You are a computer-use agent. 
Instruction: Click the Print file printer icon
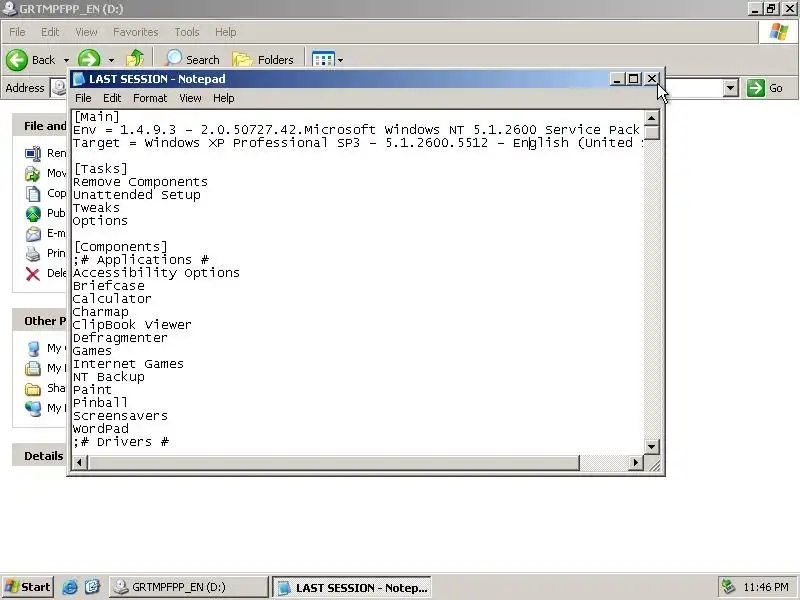point(33,253)
